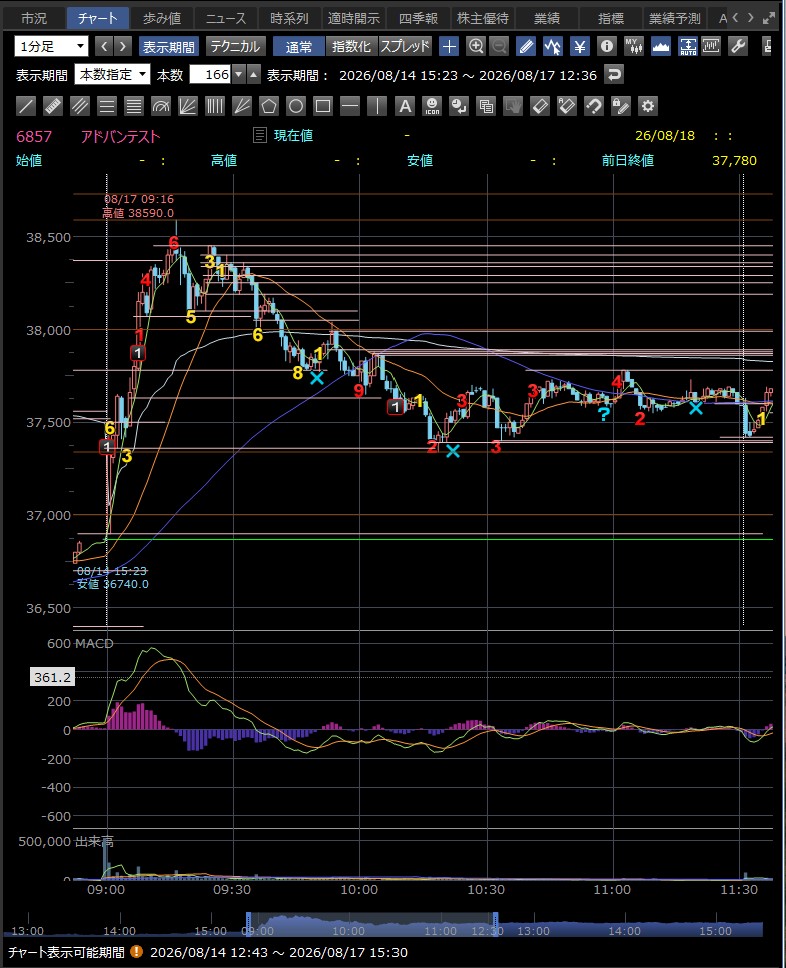Open the 適時開示 tab
Image resolution: width=786 pixels, height=968 pixels.
[x=354, y=19]
